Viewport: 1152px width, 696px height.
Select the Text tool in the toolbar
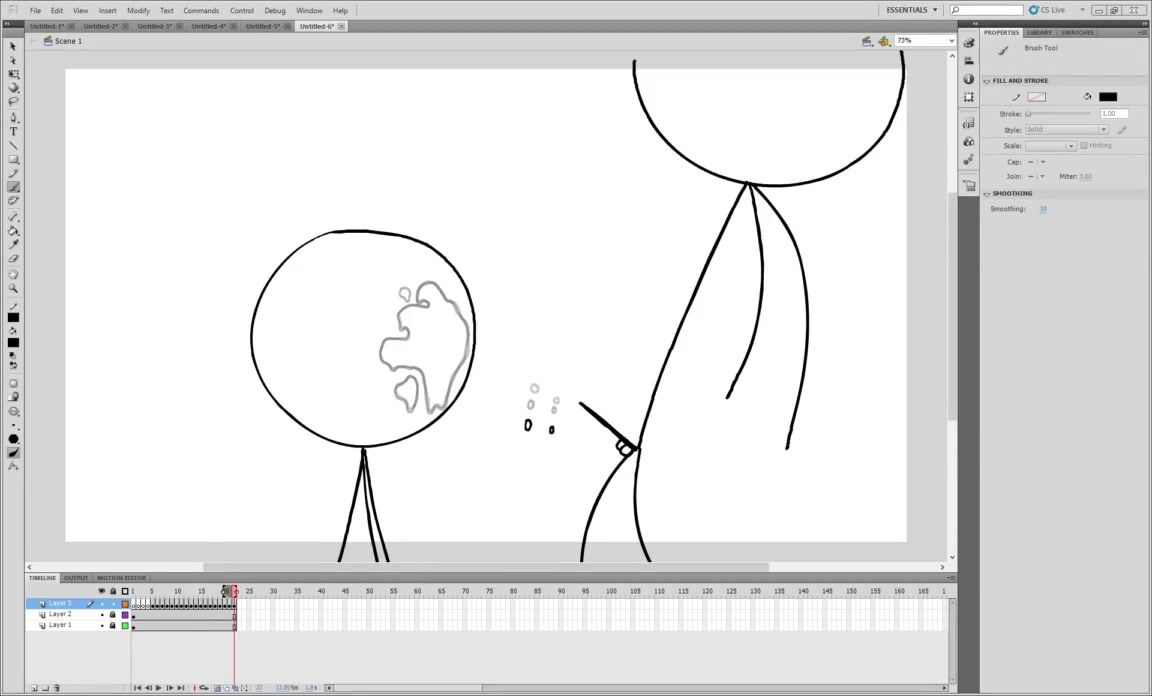click(13, 131)
